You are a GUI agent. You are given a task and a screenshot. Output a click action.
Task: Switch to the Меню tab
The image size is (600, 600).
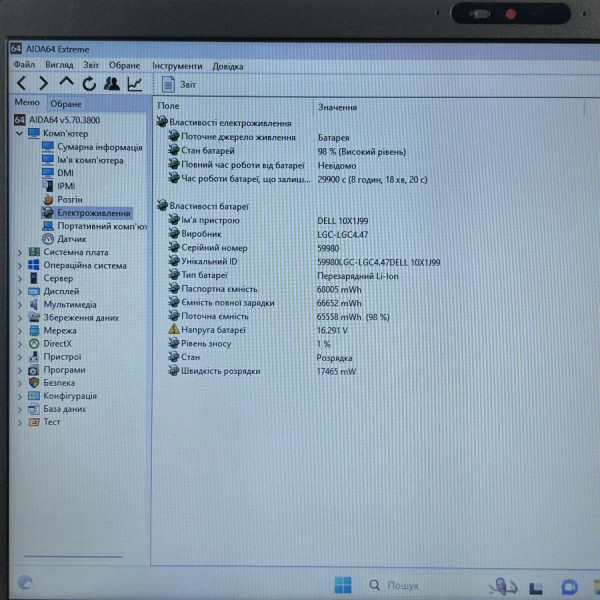pyautogui.click(x=27, y=102)
